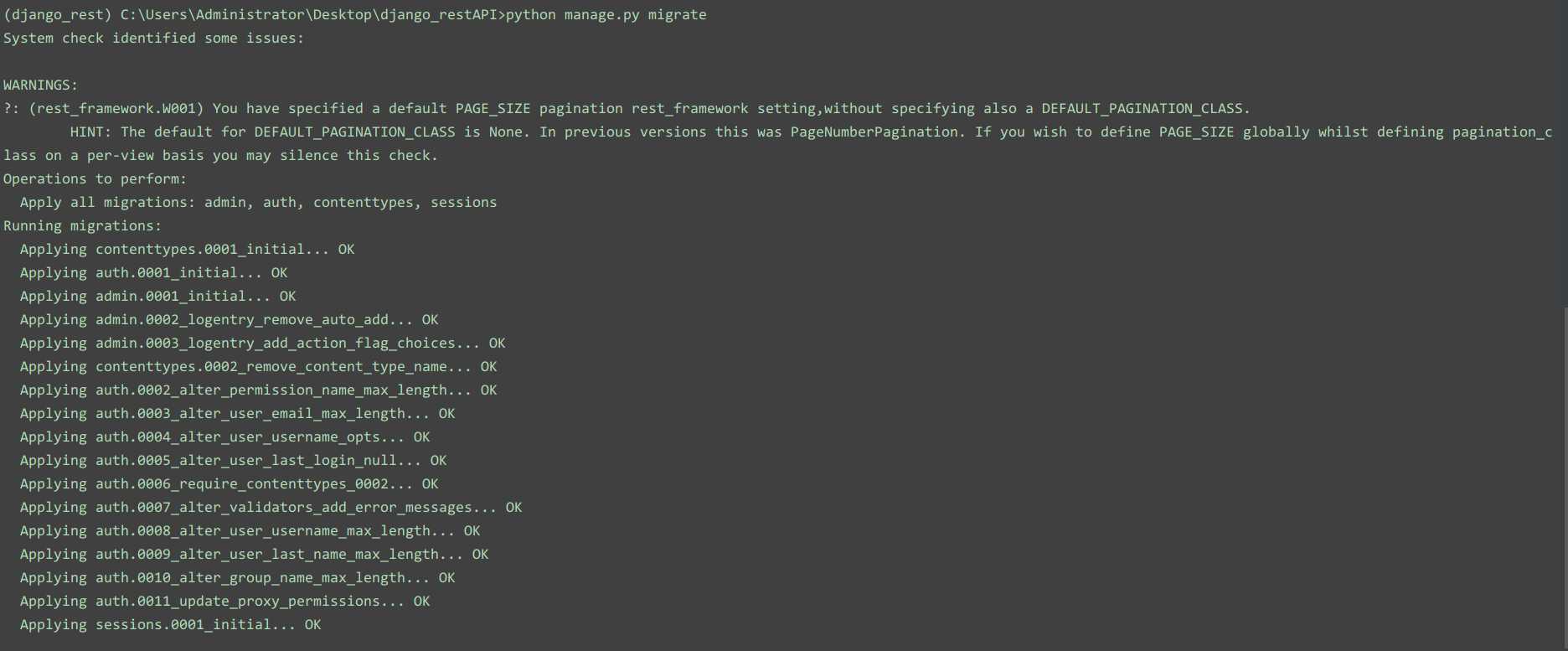This screenshot has height=651, width=1568.
Task: Click the sessions.0001_initial migration line
Action: pyautogui.click(x=170, y=625)
